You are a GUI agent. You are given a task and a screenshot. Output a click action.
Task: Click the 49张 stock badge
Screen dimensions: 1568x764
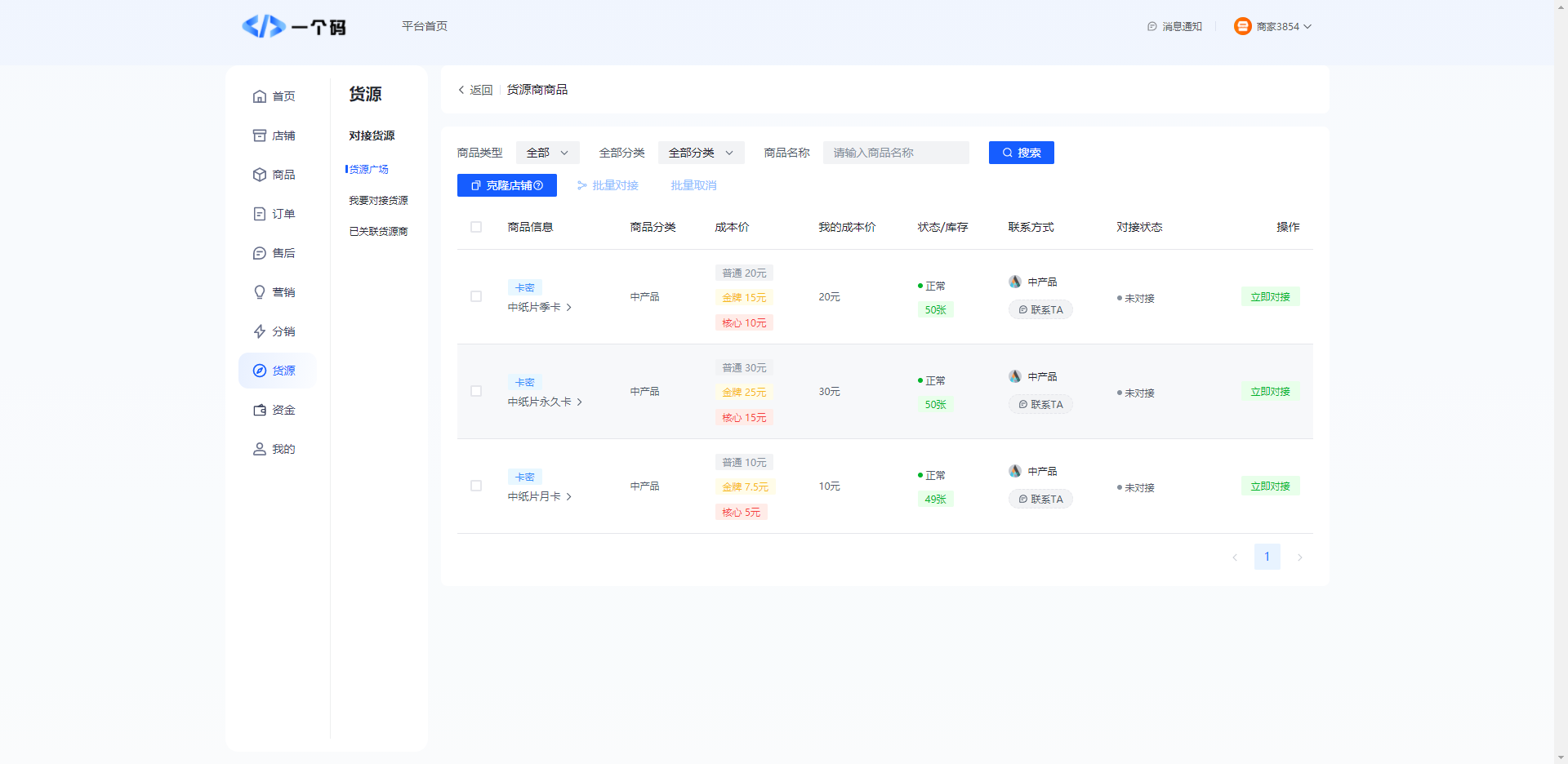click(x=936, y=500)
